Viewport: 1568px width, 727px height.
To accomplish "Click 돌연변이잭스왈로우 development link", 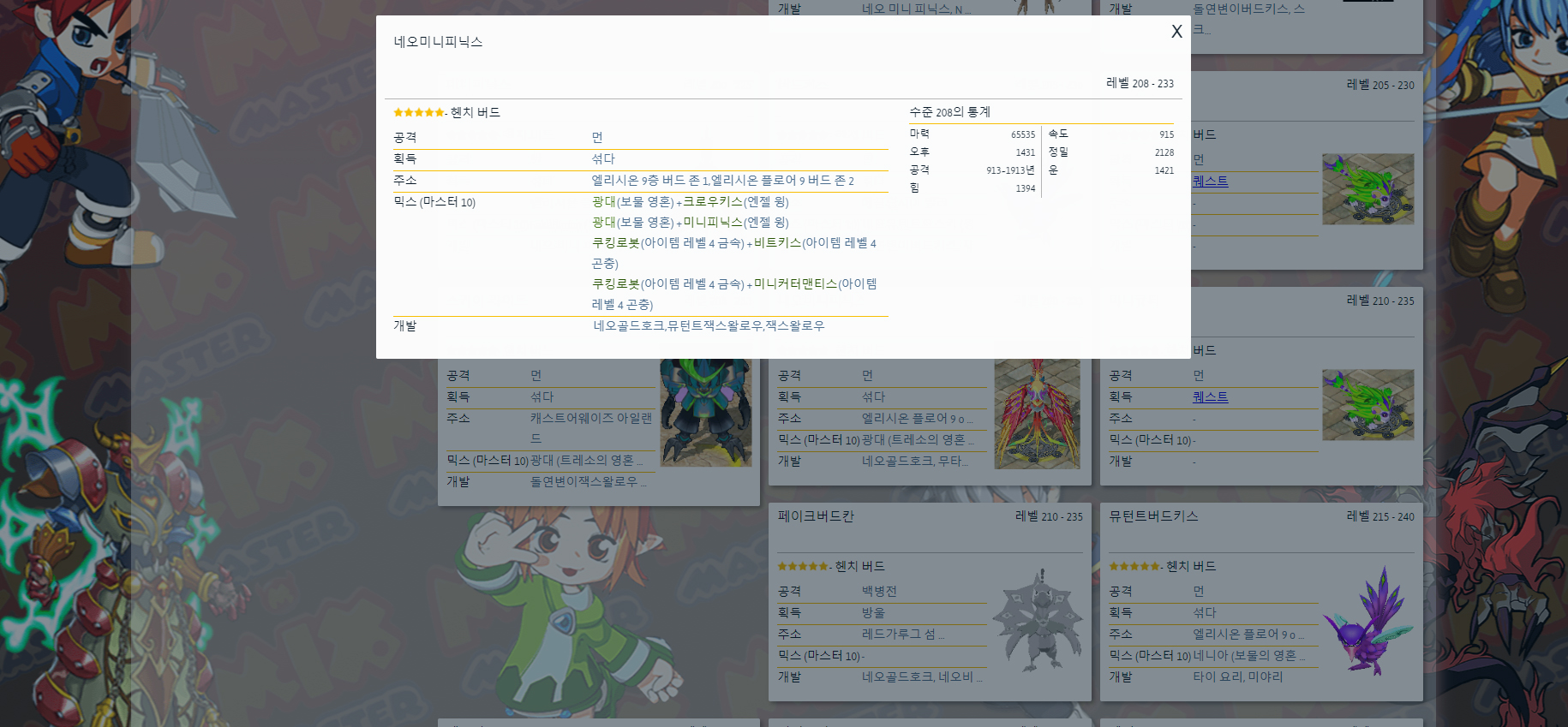I will [588, 482].
